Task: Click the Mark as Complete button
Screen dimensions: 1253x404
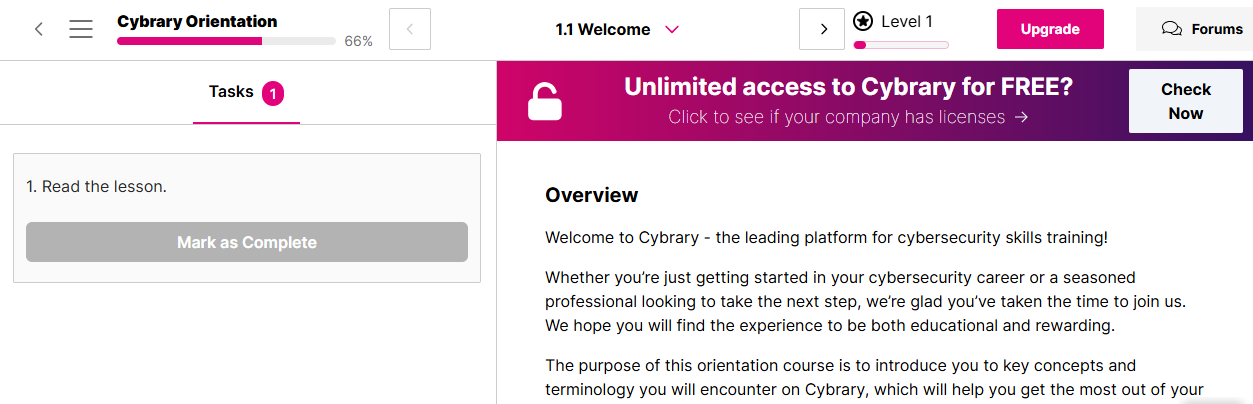Action: click(x=247, y=242)
